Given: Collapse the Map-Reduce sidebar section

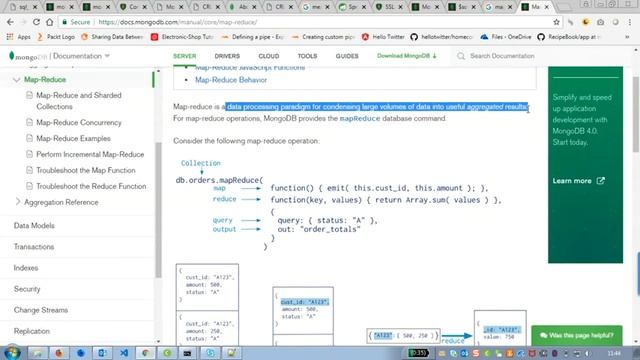Looking at the screenshot, I should click(x=16, y=80).
